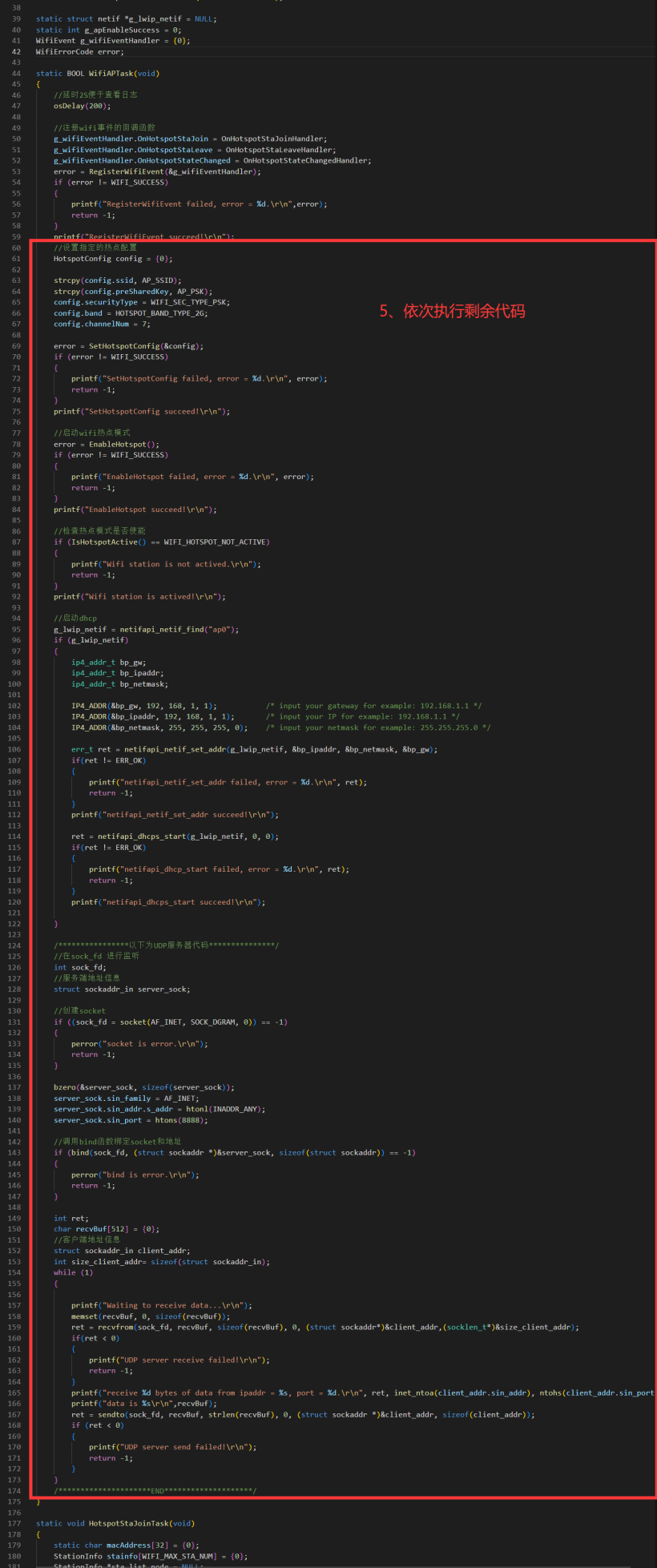The image size is (657, 1568).
Task: Click the UDP服务器代码 comment banner
Action: [x=166, y=945]
